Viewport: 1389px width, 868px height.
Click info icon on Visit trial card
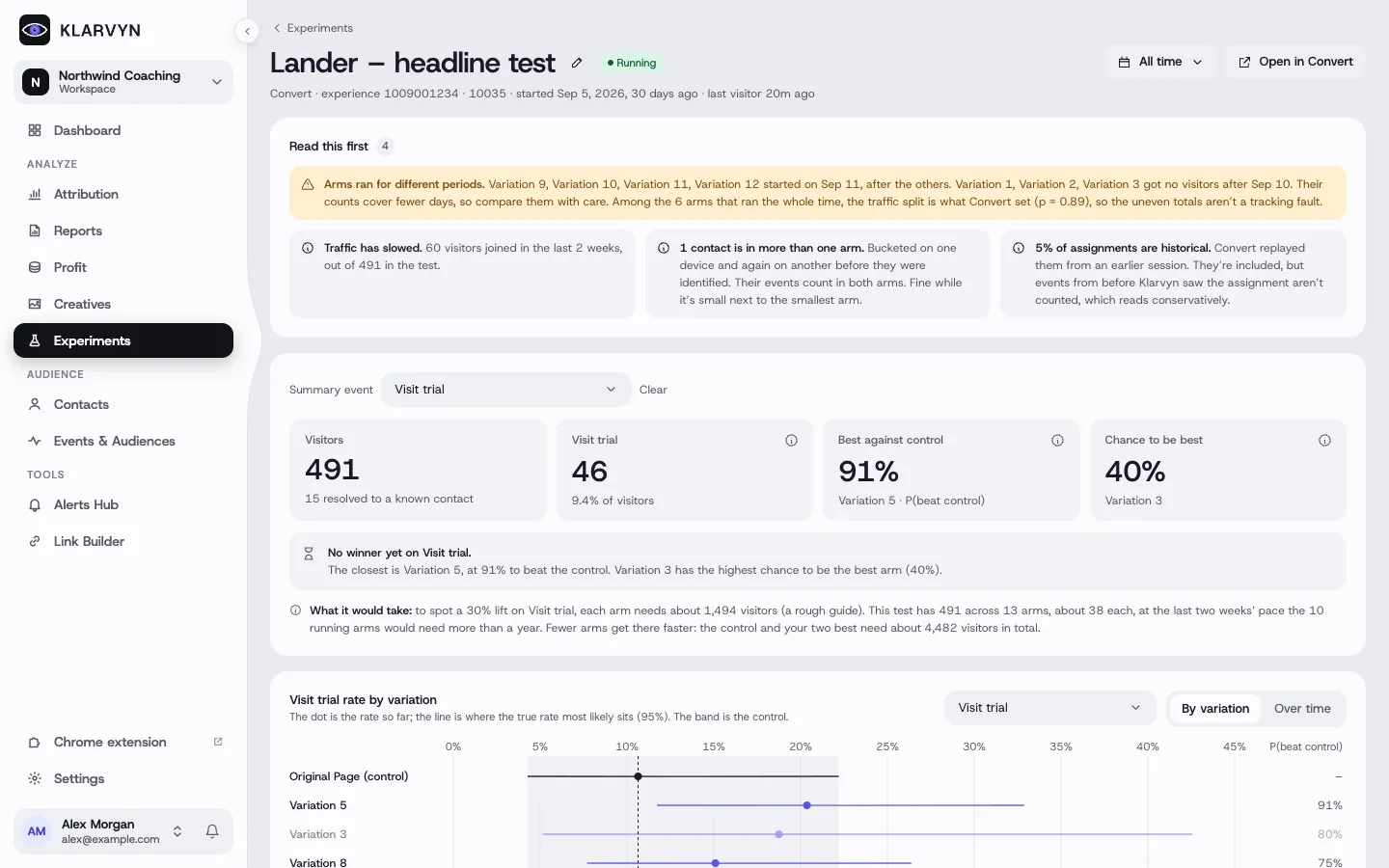791,440
